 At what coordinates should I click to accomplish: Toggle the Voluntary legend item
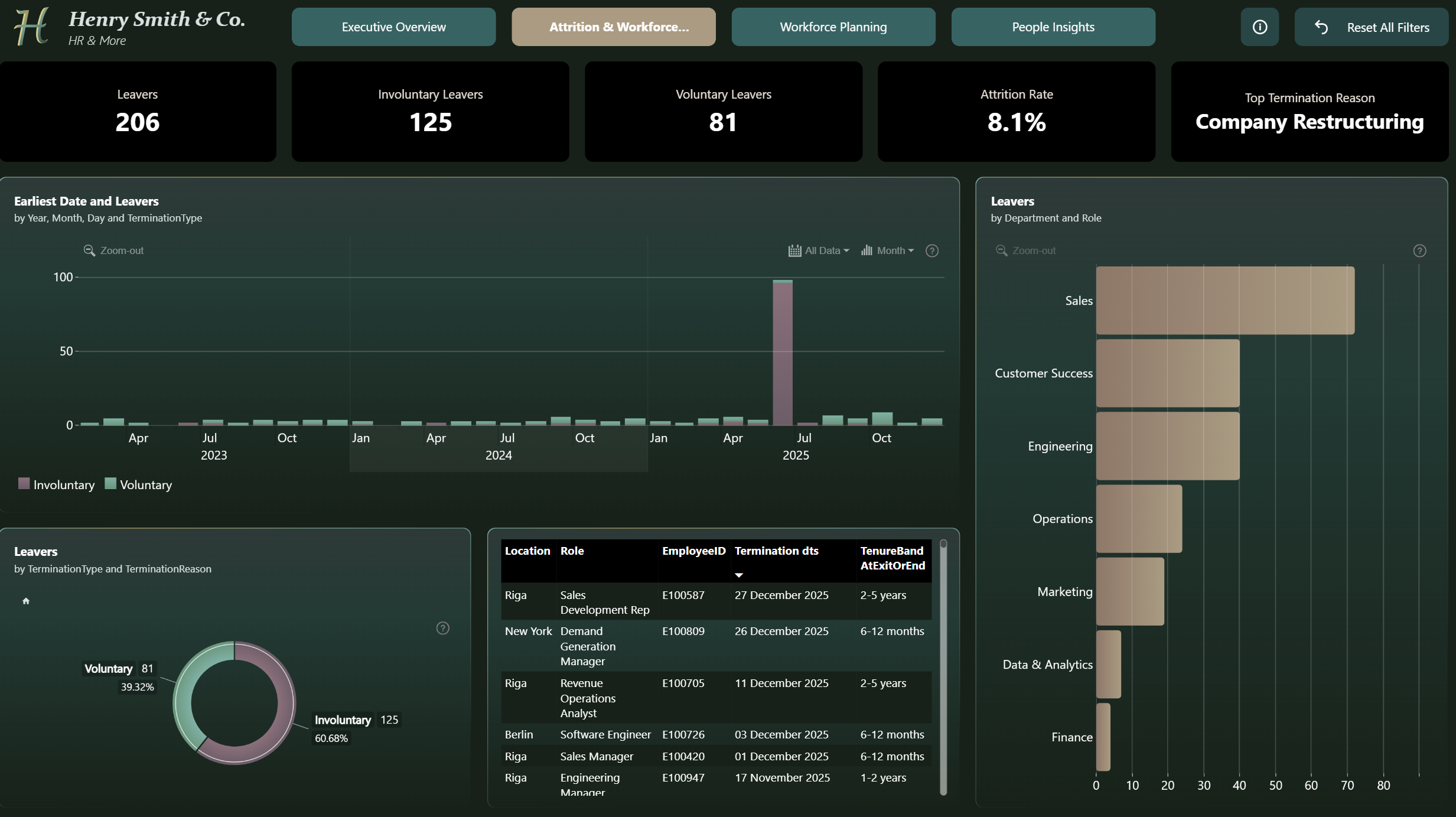coord(138,484)
